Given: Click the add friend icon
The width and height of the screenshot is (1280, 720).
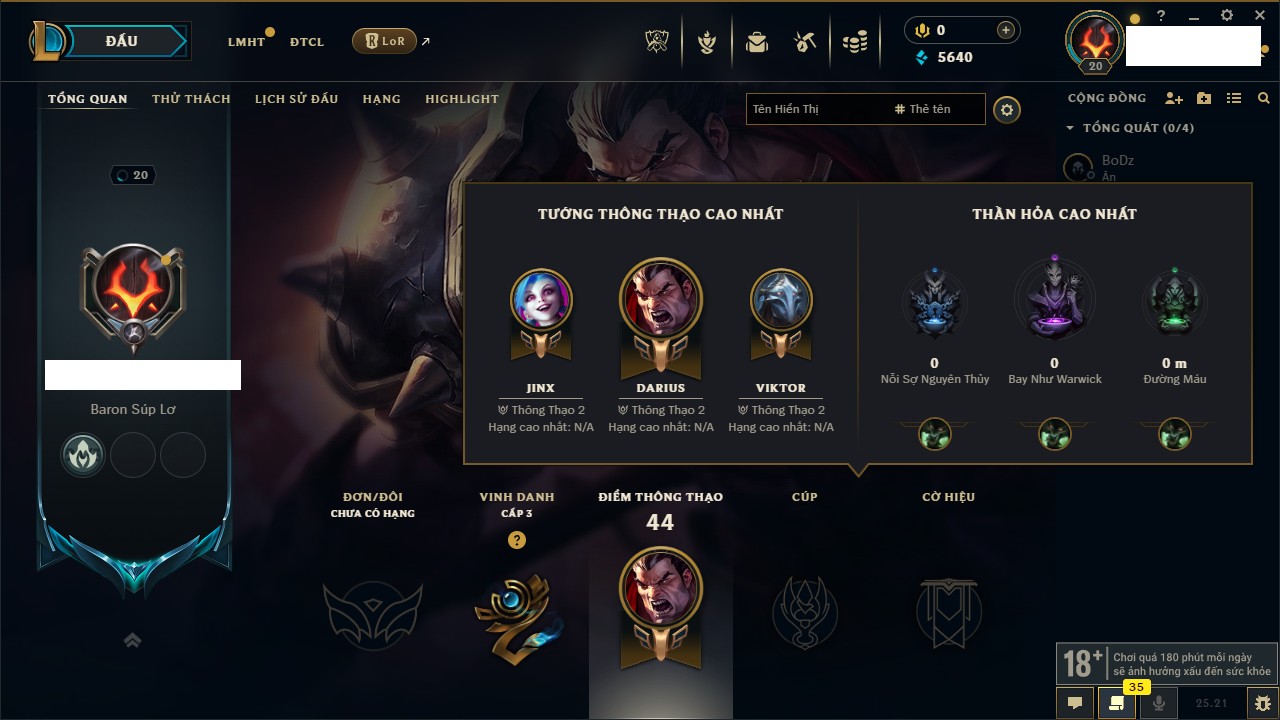Looking at the screenshot, I should pyautogui.click(x=1174, y=98).
